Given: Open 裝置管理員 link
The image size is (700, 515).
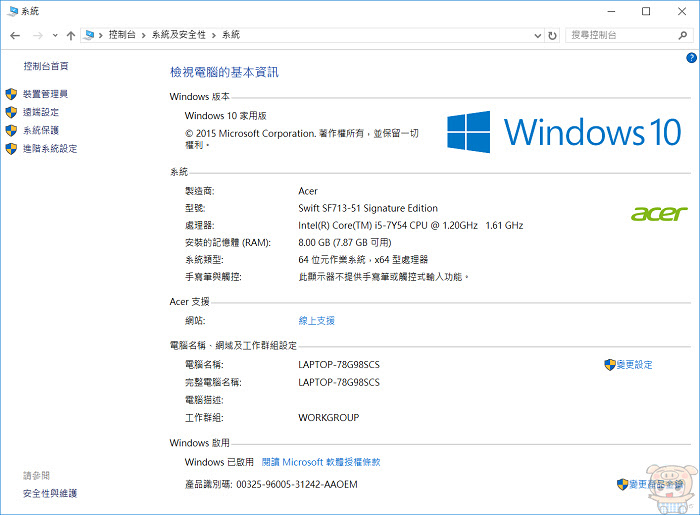Looking at the screenshot, I should (46, 94).
